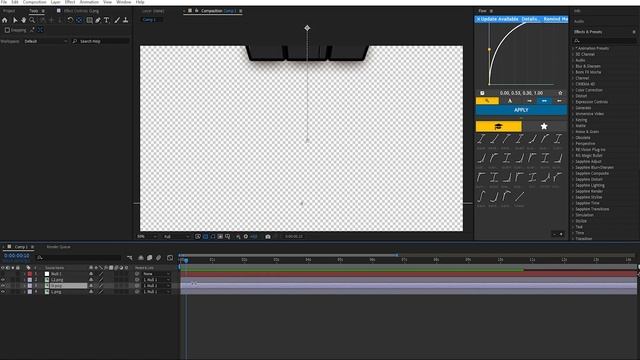The width and height of the screenshot is (640, 360).
Task: Select the Pan Behind anchor point tool
Action: click(x=80, y=20)
